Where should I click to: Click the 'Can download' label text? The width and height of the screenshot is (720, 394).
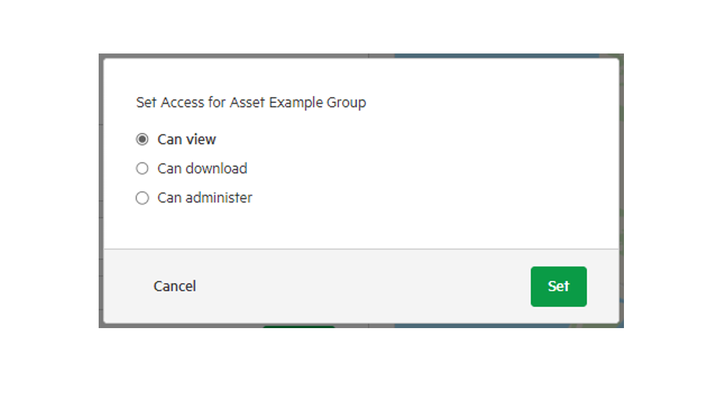202,169
